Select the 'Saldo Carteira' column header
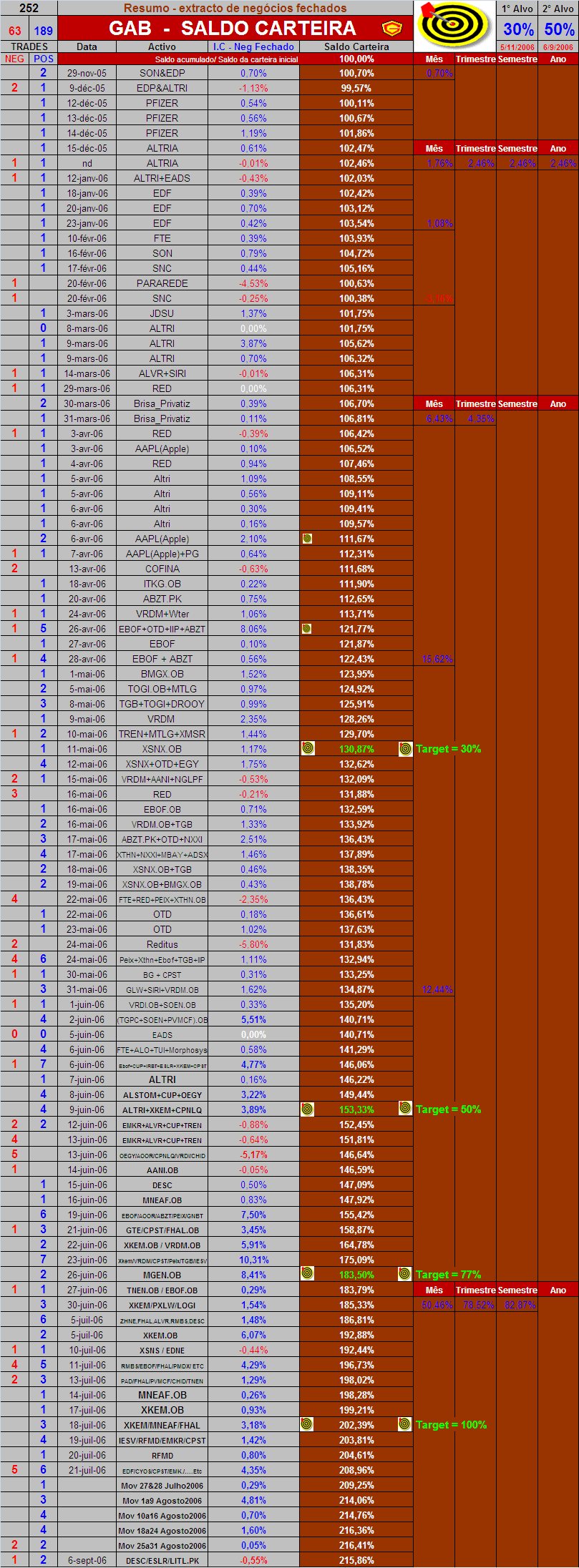579x1568 pixels. point(356,46)
